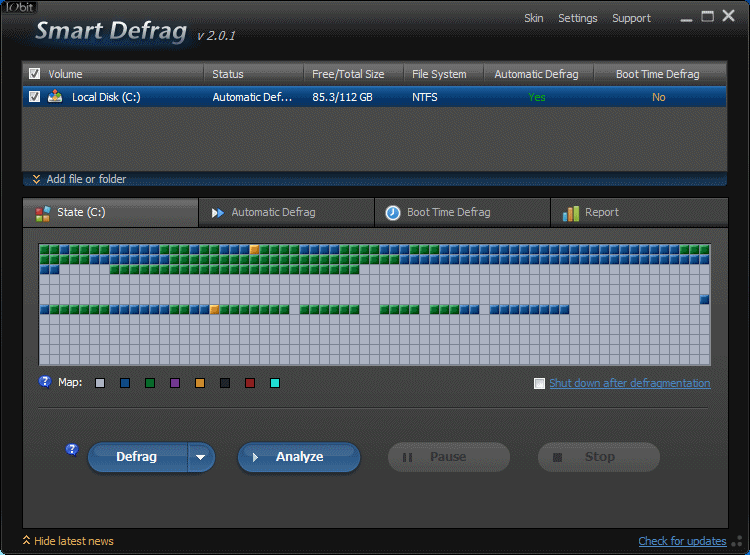750x555 pixels.
Task: Click the green Yes automatic defrag value
Action: pyautogui.click(x=537, y=97)
